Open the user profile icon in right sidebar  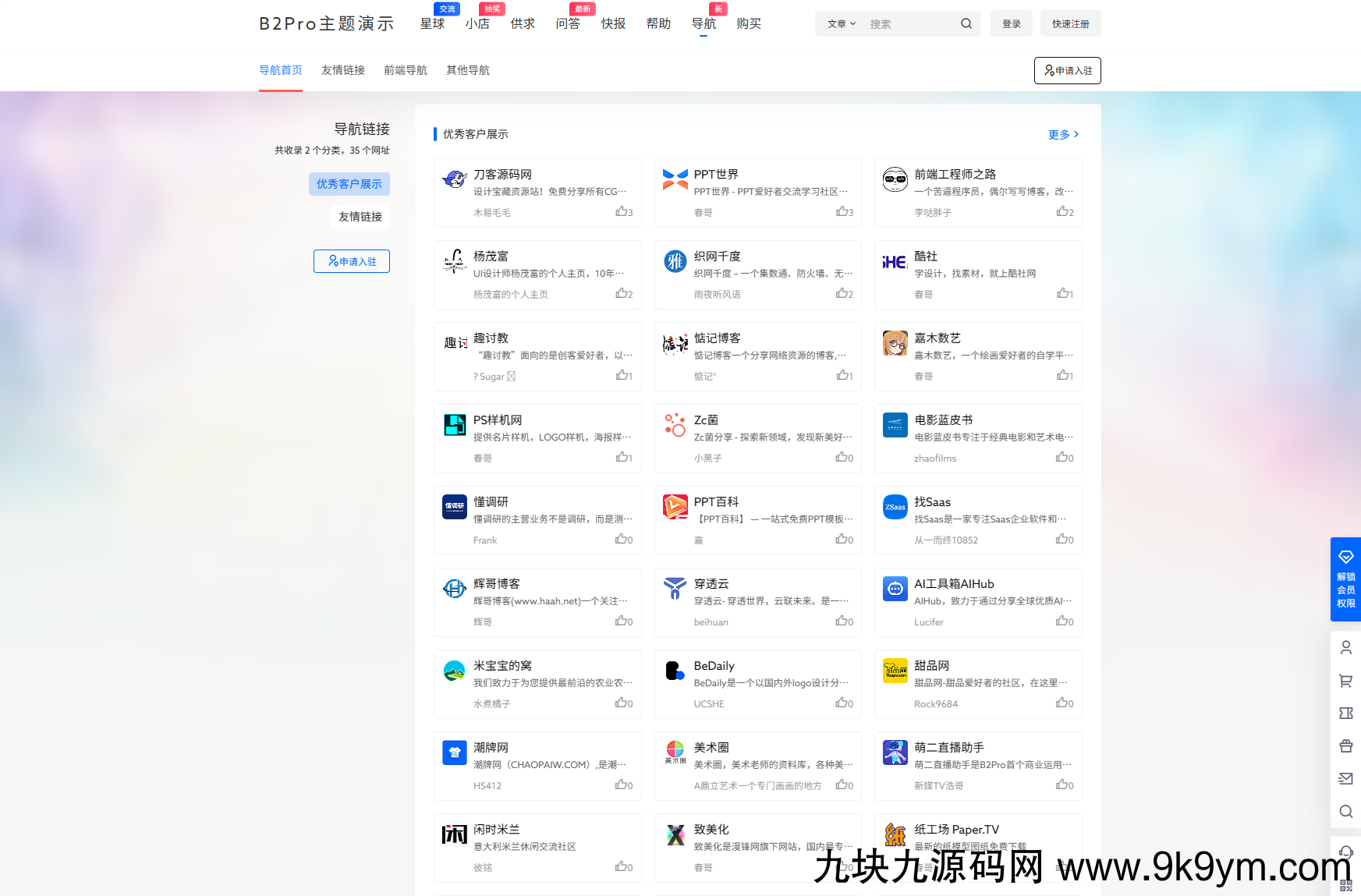[x=1345, y=647]
